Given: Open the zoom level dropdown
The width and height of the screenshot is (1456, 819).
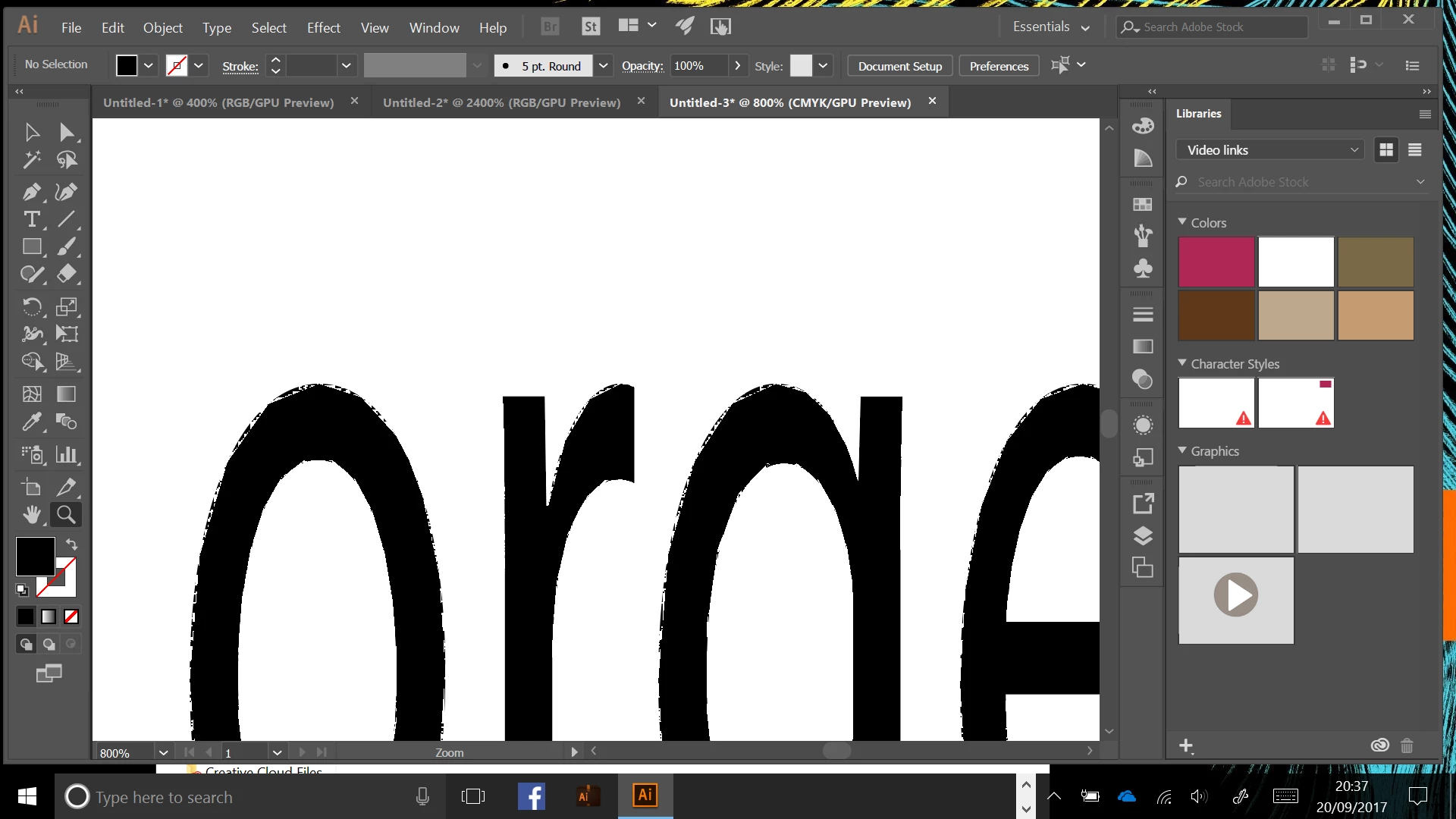Looking at the screenshot, I should (163, 752).
